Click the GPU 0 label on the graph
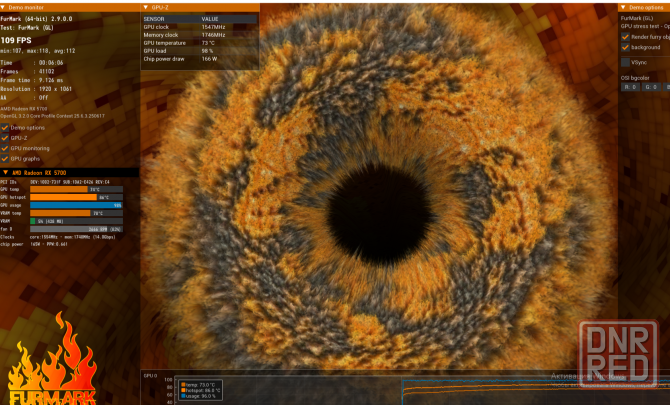Viewport: 670px width, 405px height. pos(150,376)
